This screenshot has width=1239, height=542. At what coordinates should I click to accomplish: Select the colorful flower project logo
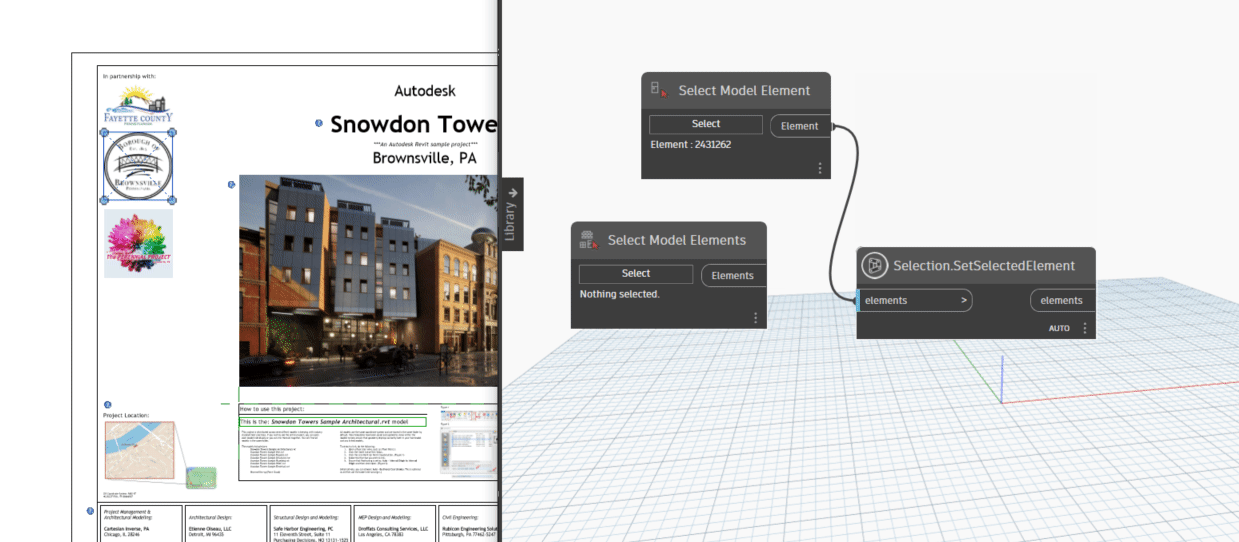[138, 243]
